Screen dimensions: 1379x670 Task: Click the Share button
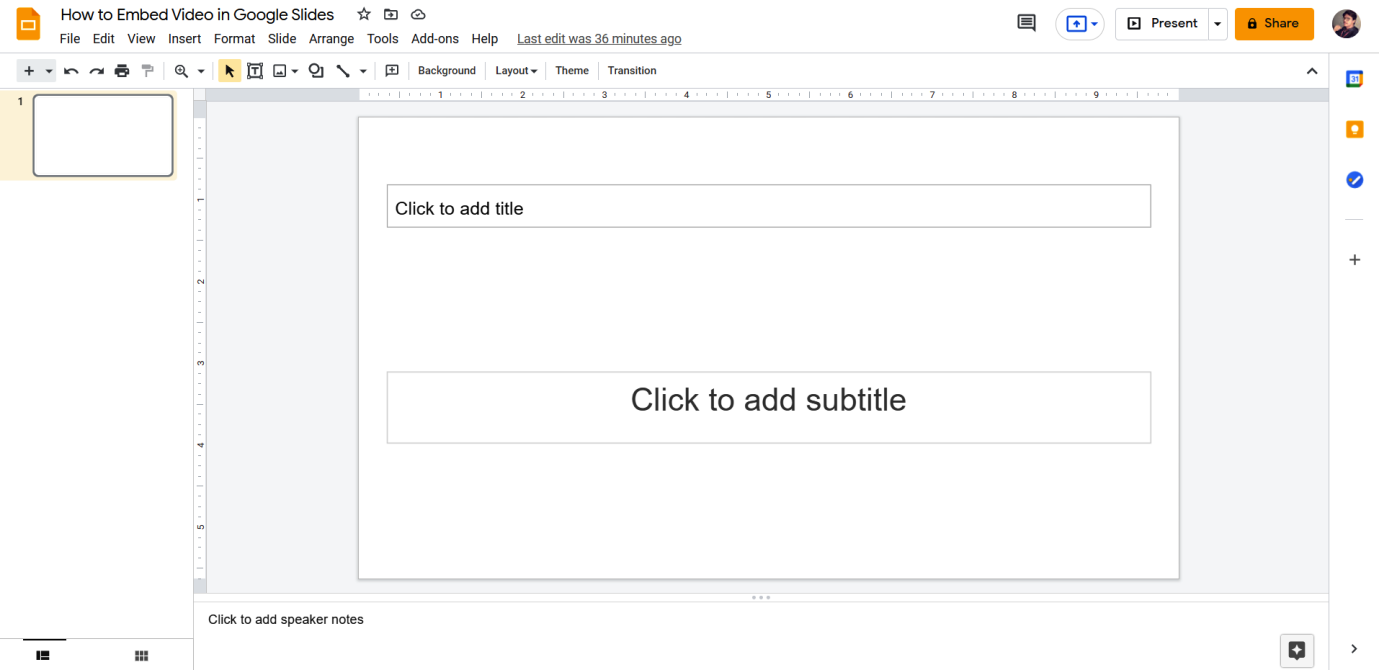click(1274, 24)
